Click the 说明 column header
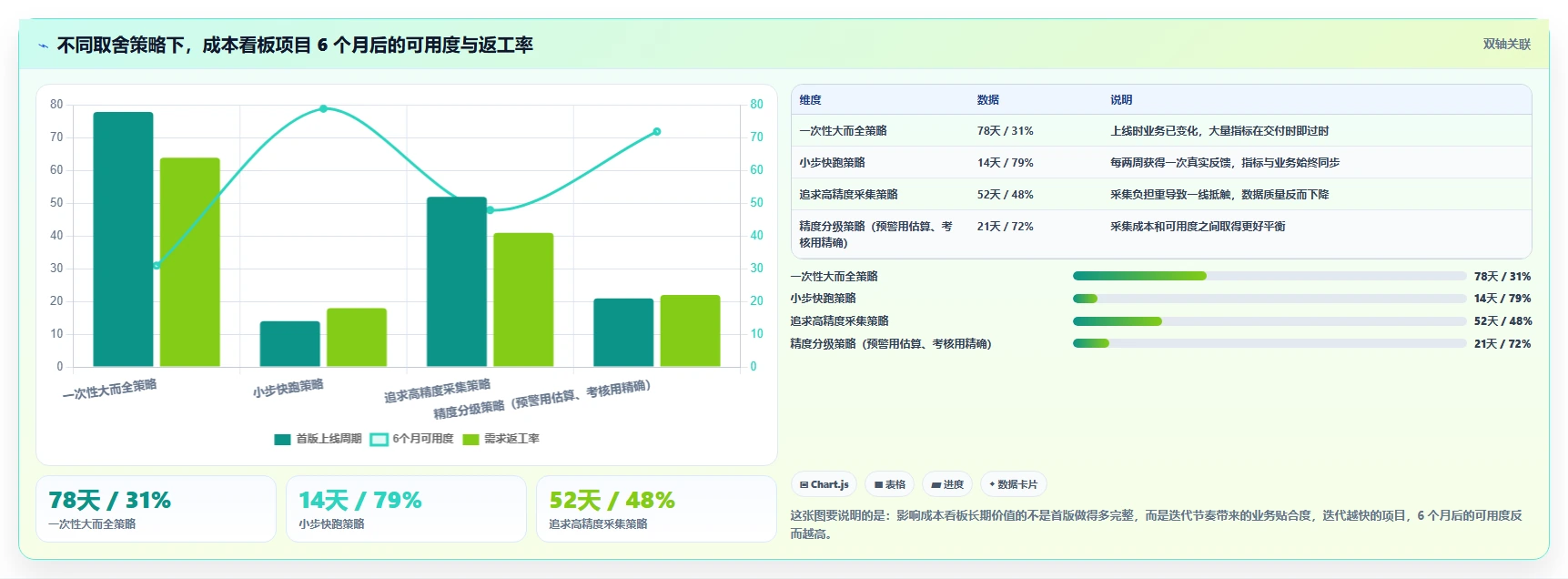Screen dimensions: 1568x579 coord(1121,100)
